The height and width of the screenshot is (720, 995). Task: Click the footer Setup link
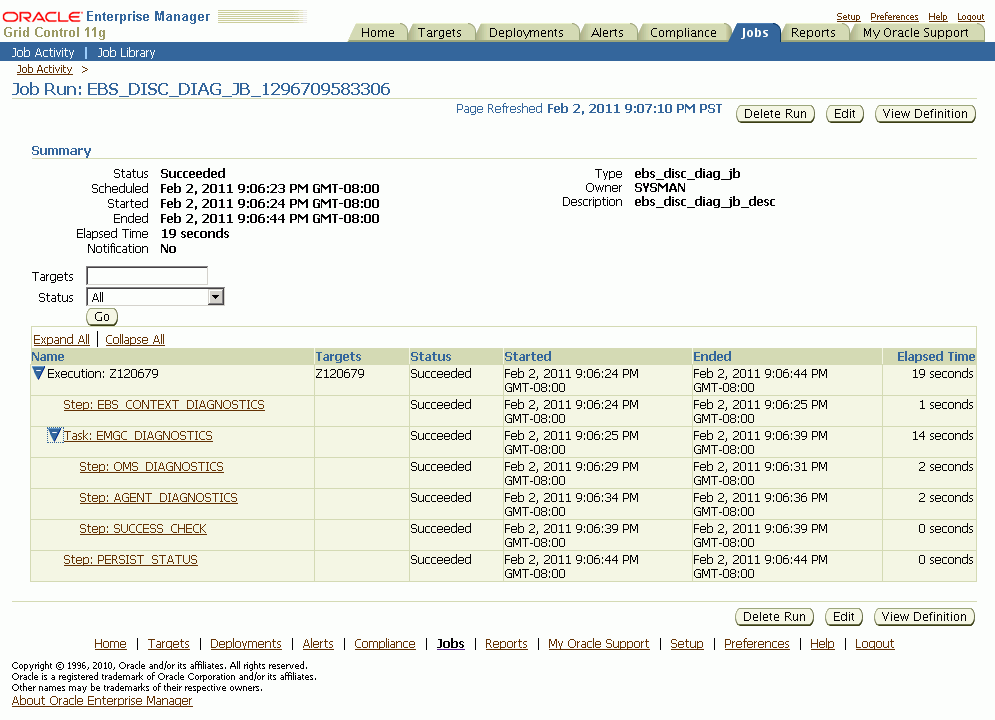coord(687,644)
